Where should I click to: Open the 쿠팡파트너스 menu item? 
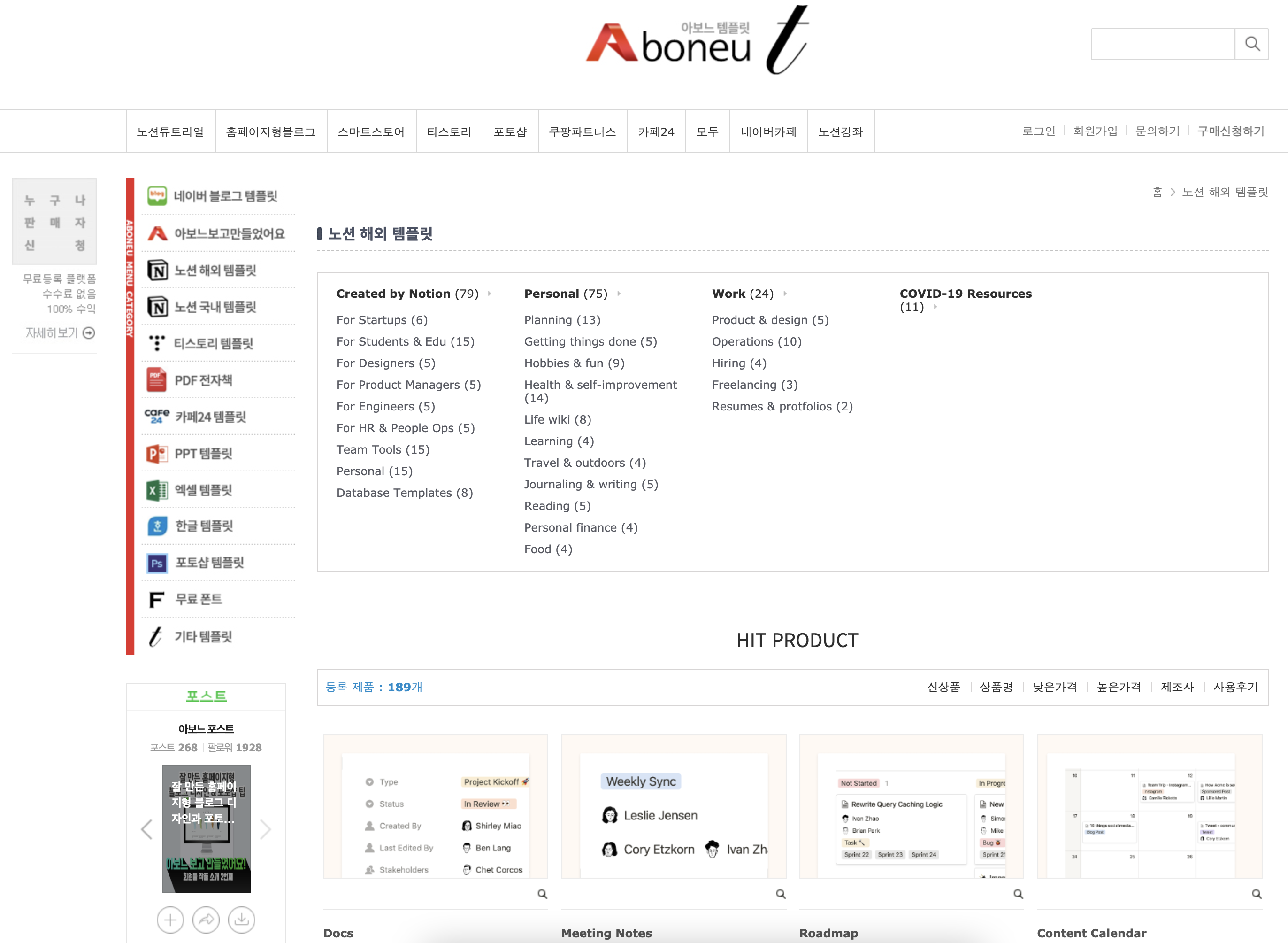pyautogui.click(x=583, y=132)
